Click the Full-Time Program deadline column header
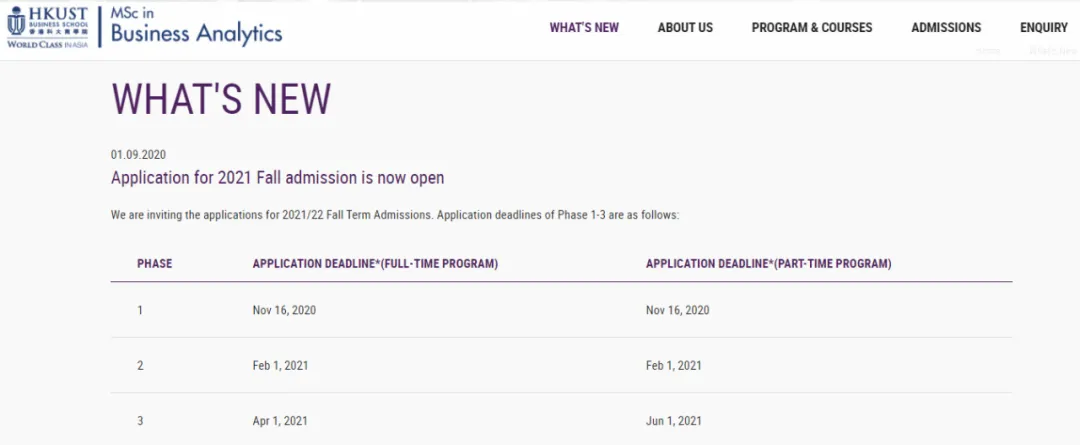The image size is (1080, 445). coord(375,264)
